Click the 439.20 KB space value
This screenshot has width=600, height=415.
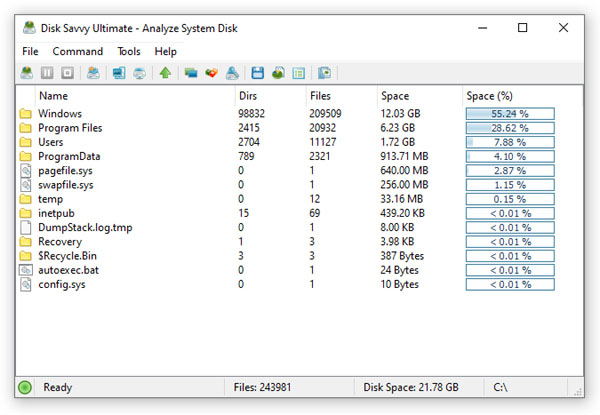tap(403, 213)
